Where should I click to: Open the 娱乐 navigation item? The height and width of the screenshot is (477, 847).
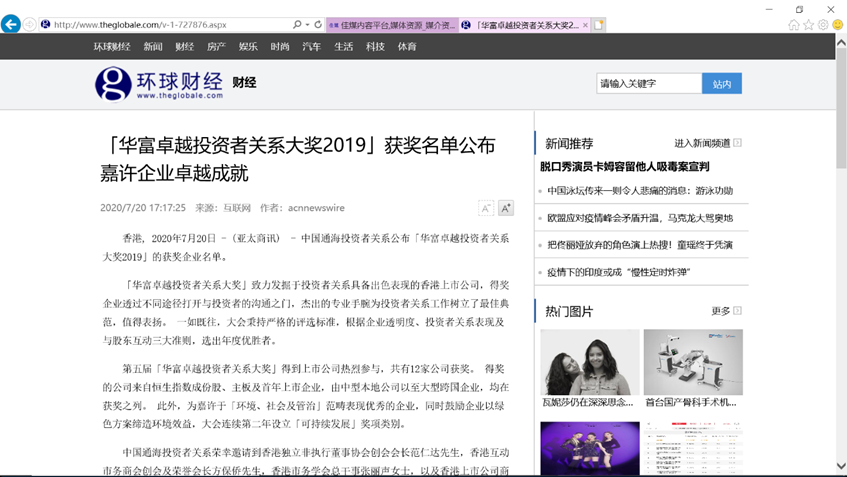(248, 46)
